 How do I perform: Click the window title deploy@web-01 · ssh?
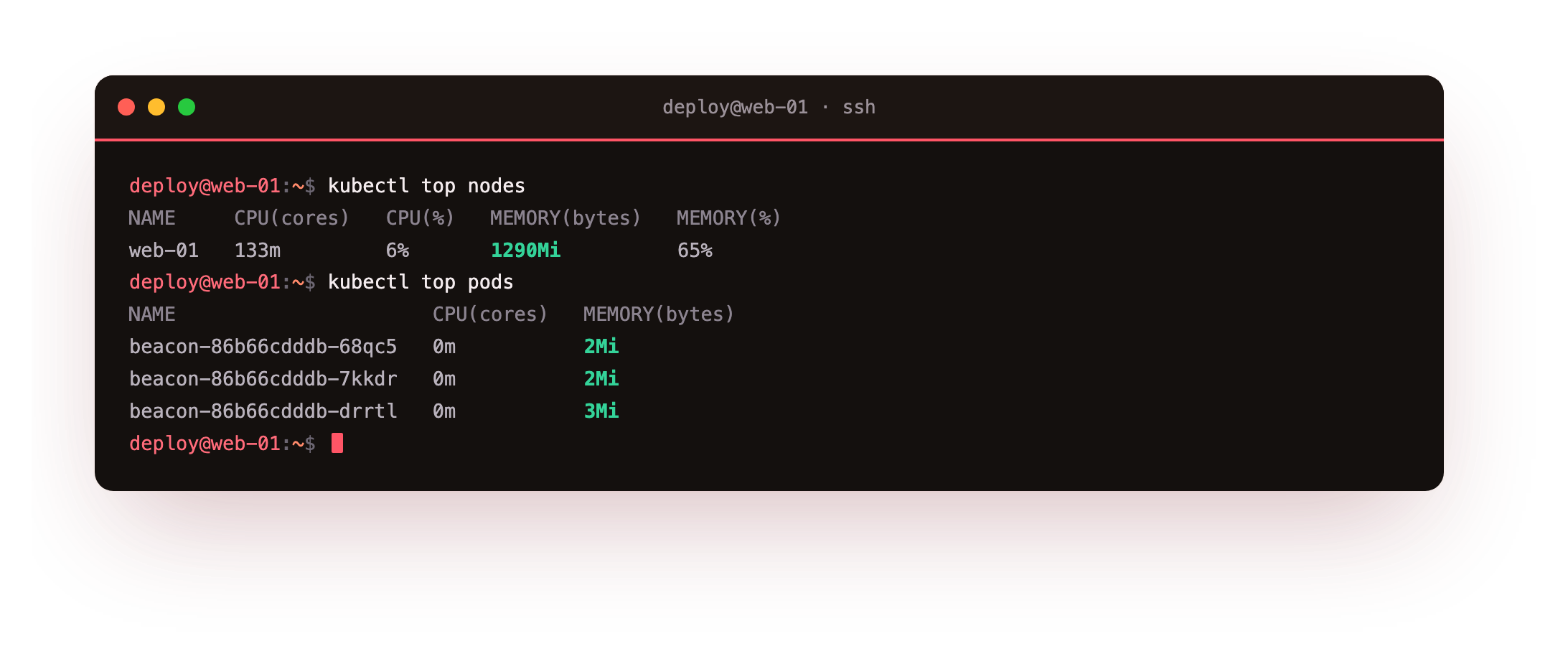769,107
